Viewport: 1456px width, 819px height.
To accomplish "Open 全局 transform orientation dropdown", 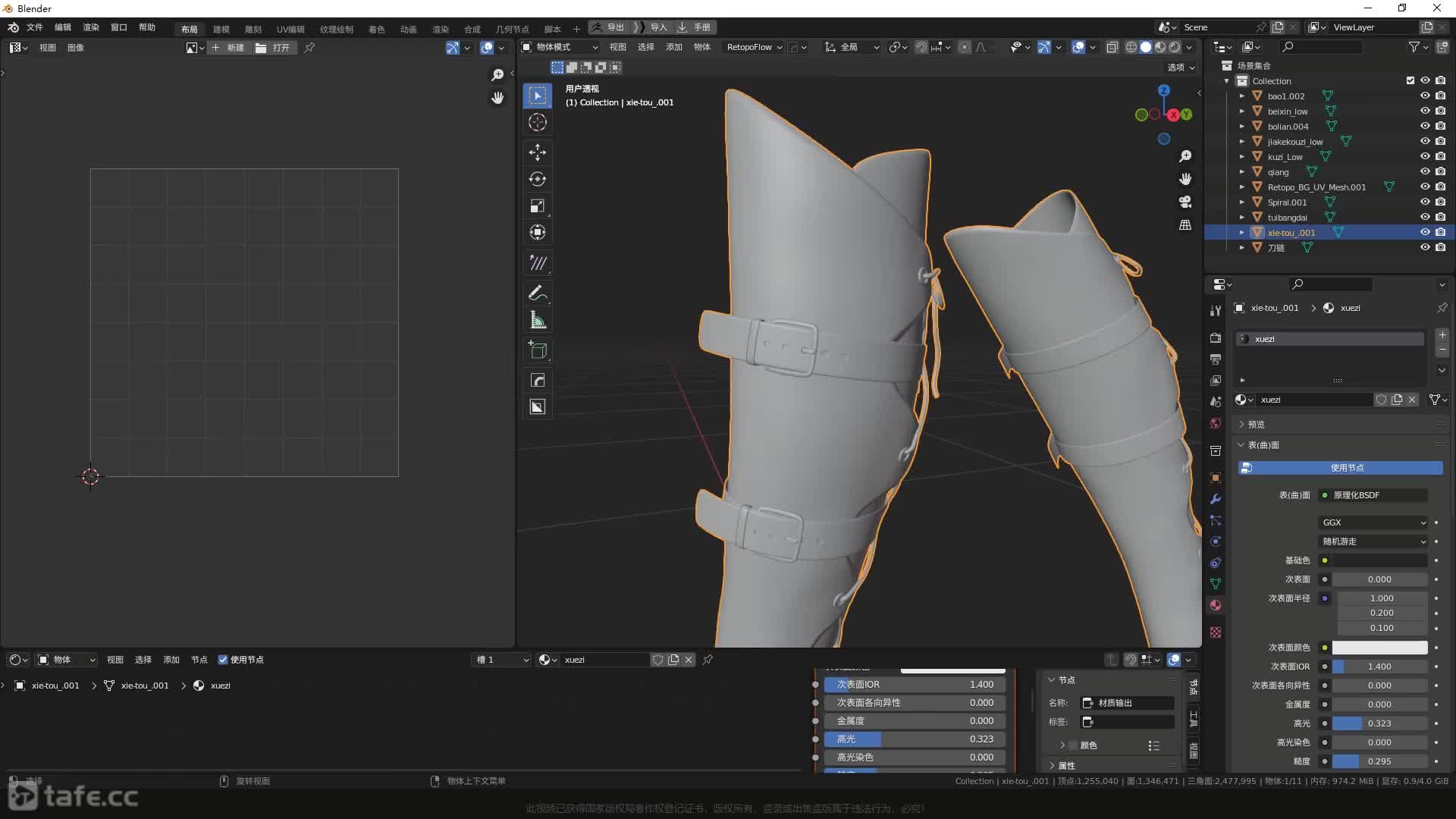I will click(x=852, y=47).
